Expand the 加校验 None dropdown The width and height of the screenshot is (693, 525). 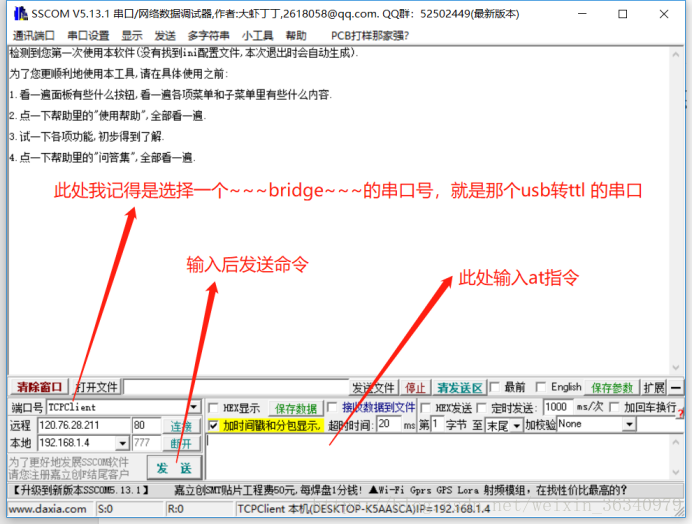[629, 425]
